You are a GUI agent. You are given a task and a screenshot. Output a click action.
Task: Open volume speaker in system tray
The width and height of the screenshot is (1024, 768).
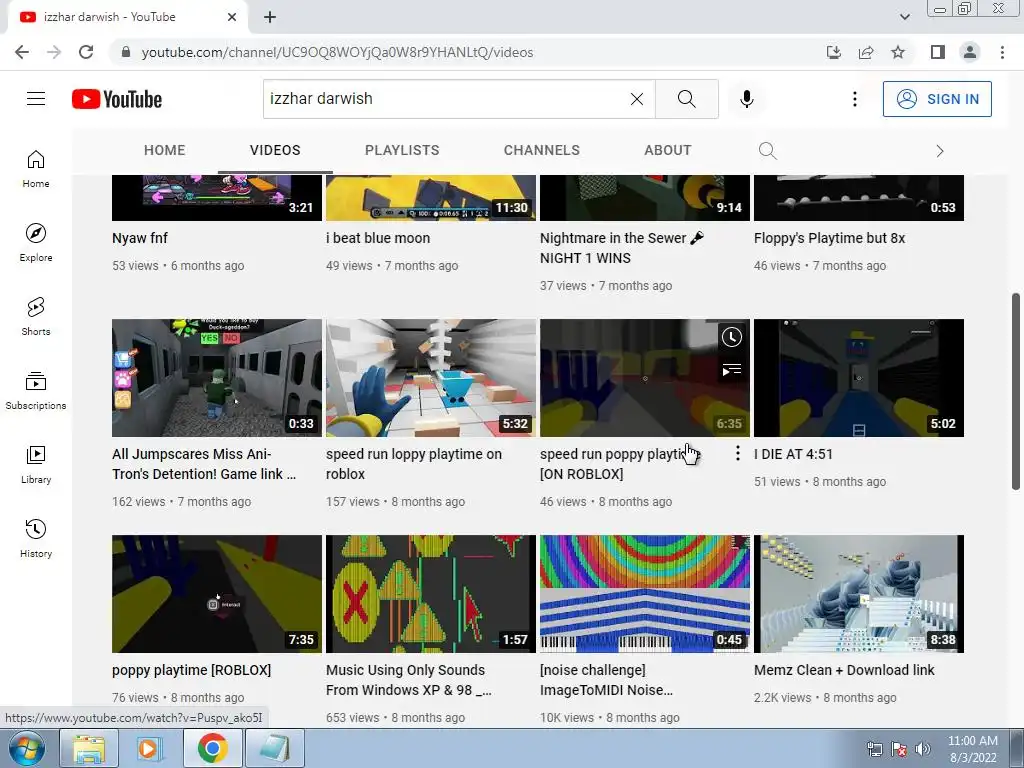coord(923,749)
